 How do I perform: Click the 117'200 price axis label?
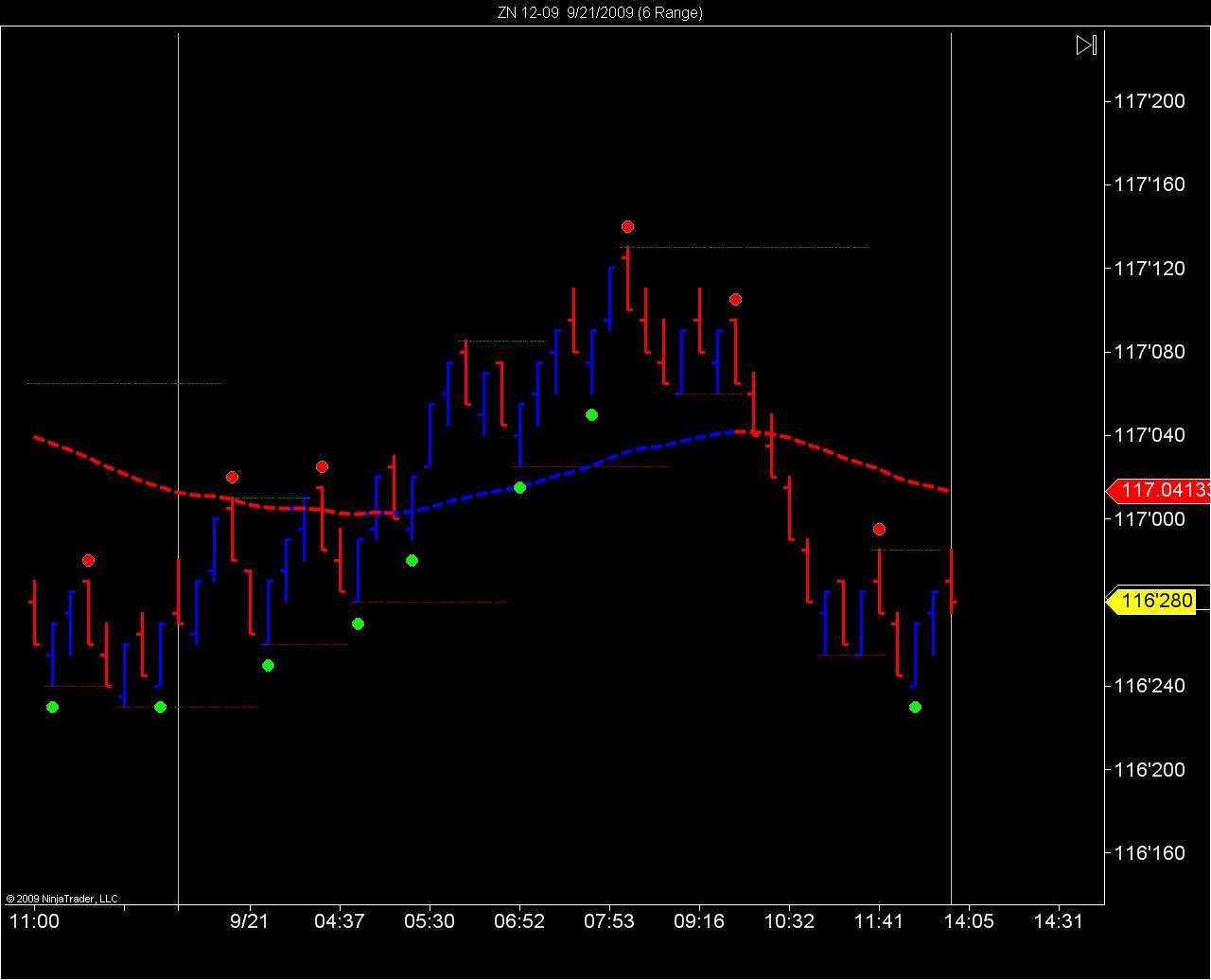[x=1150, y=101]
